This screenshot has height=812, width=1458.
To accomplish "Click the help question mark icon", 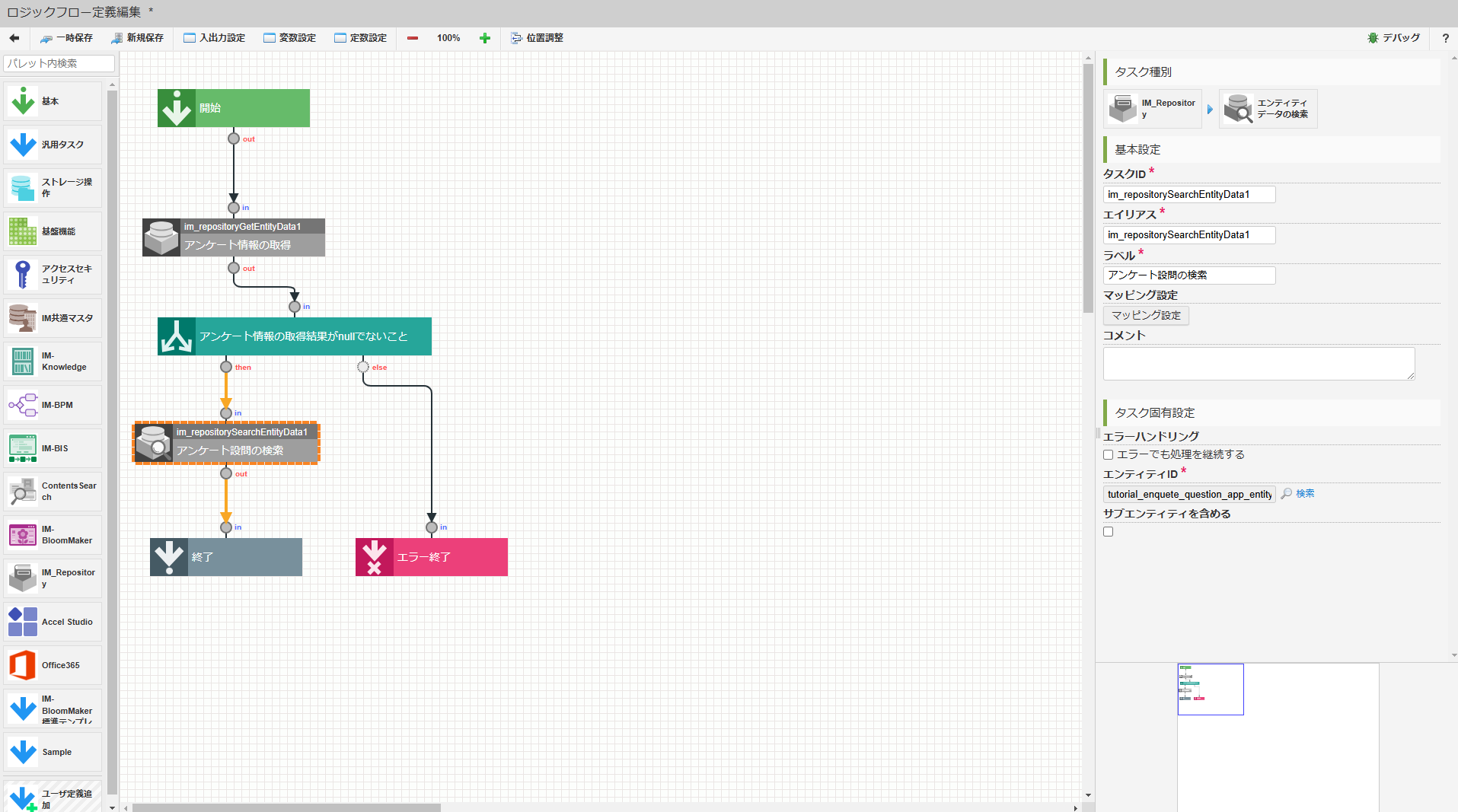I will click(x=1445, y=38).
